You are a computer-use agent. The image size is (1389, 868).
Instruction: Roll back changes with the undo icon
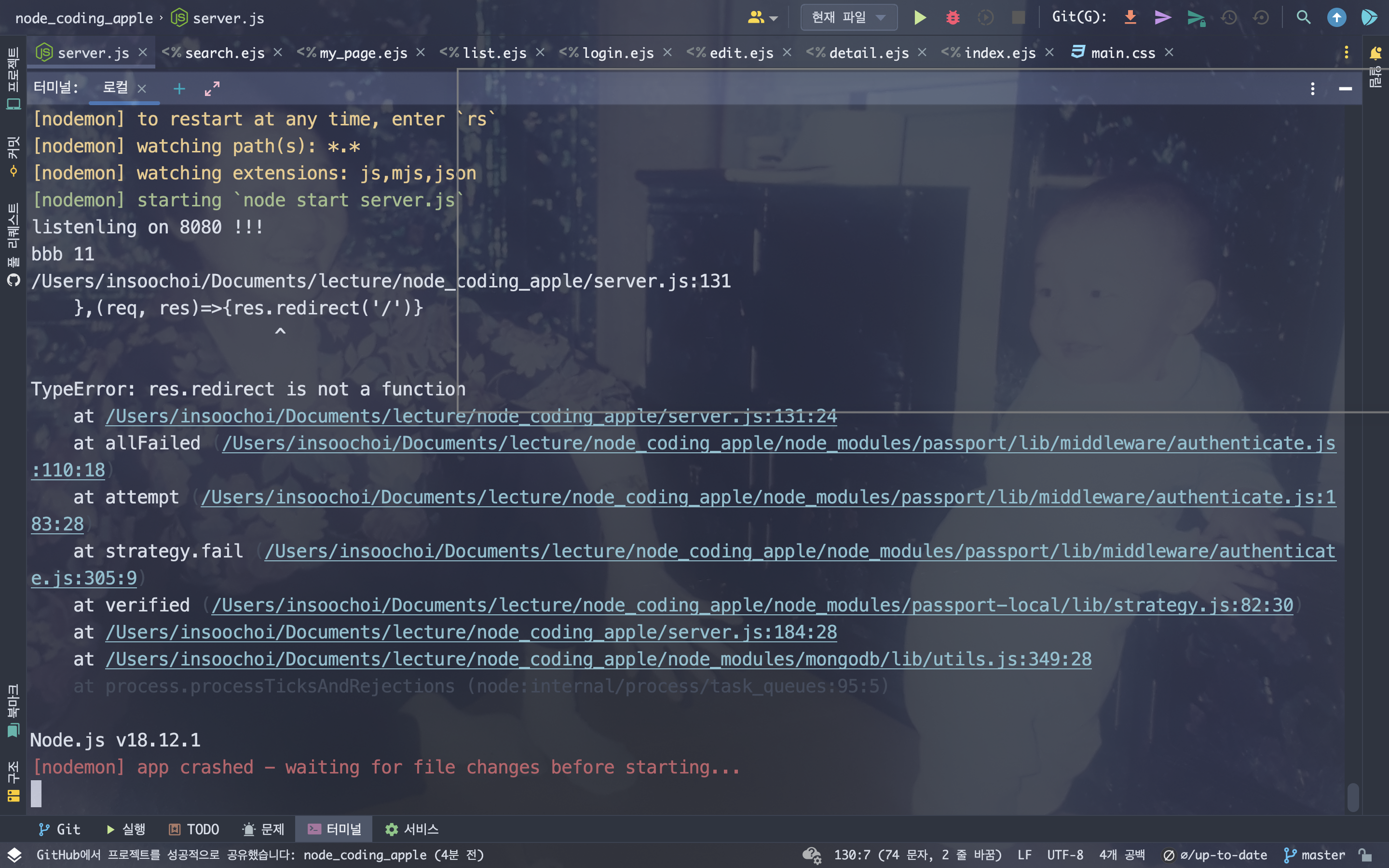tap(1261, 18)
